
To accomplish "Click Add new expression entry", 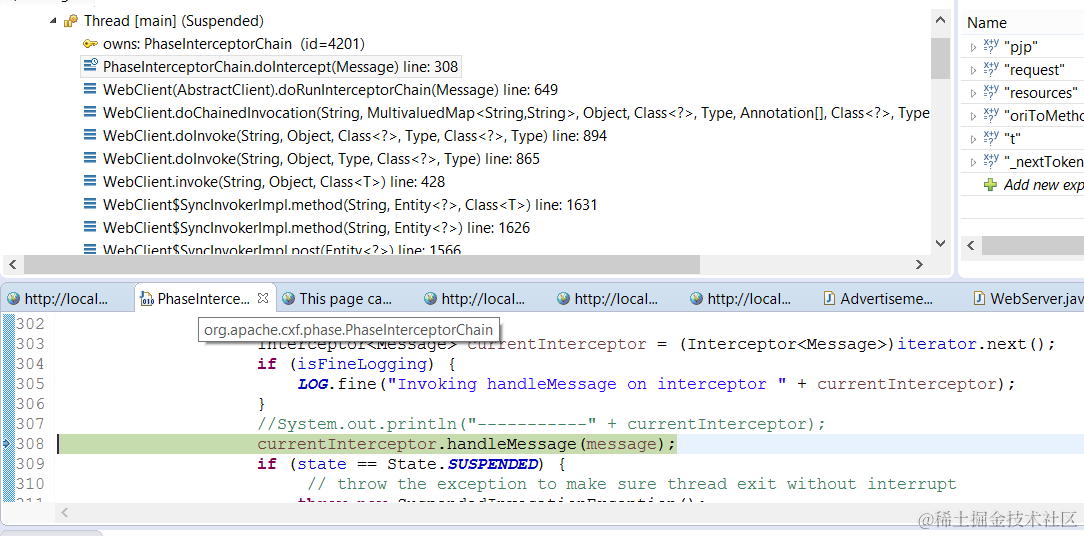I will [1043, 185].
